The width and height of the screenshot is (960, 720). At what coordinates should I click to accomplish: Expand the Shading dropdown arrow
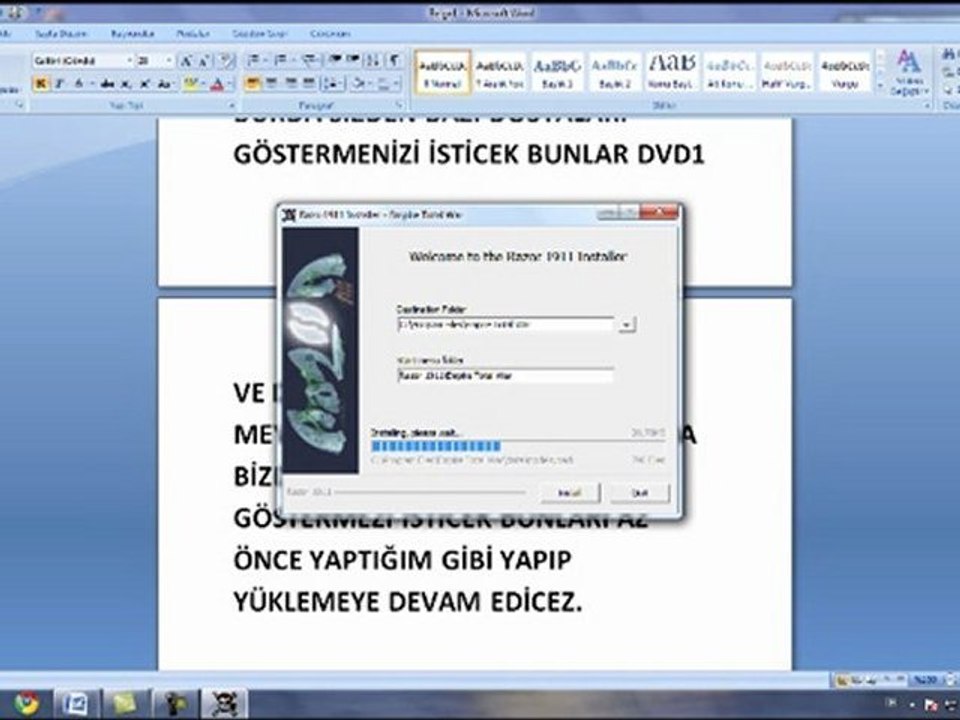click(370, 83)
